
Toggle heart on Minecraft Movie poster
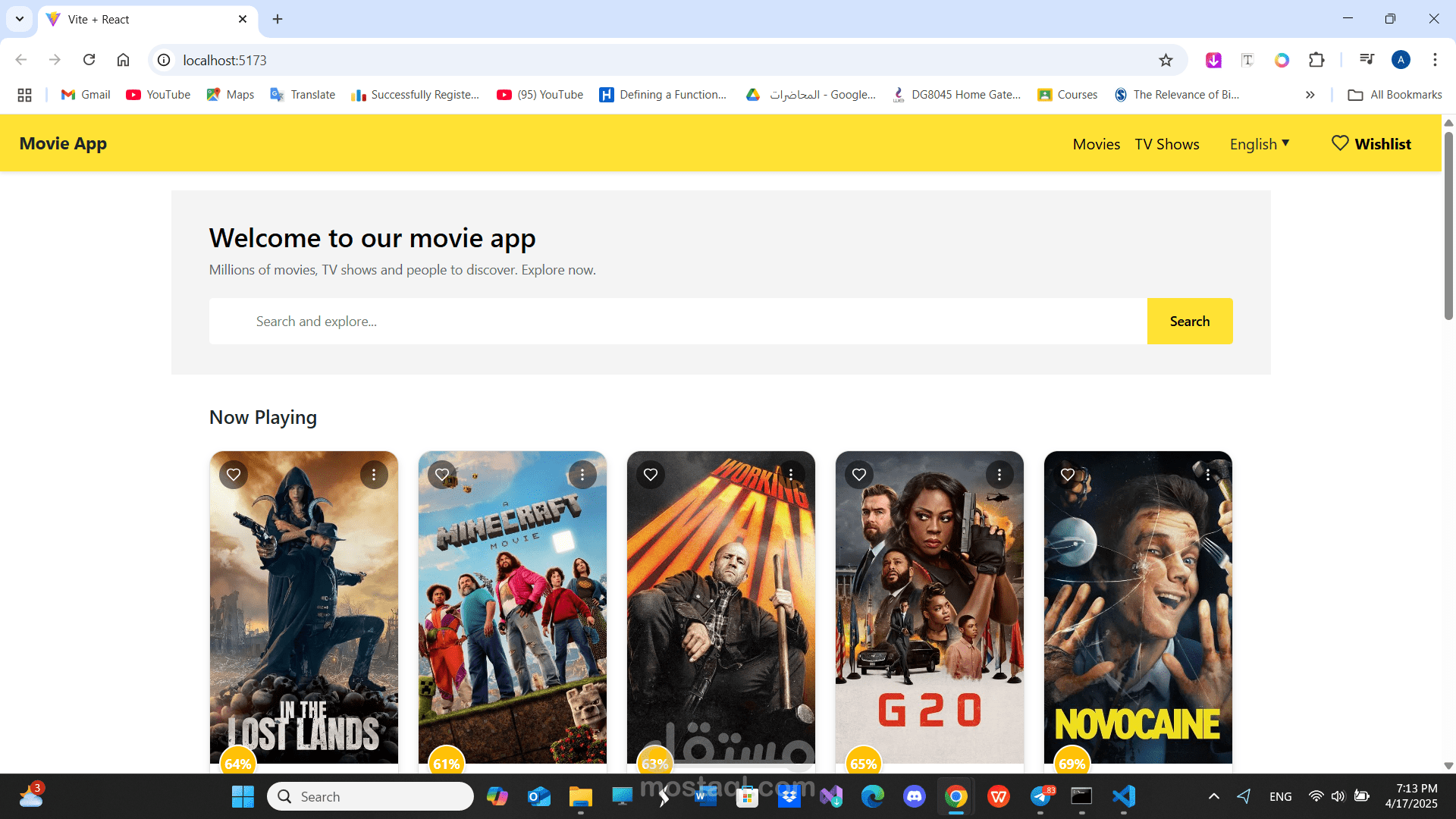point(442,475)
